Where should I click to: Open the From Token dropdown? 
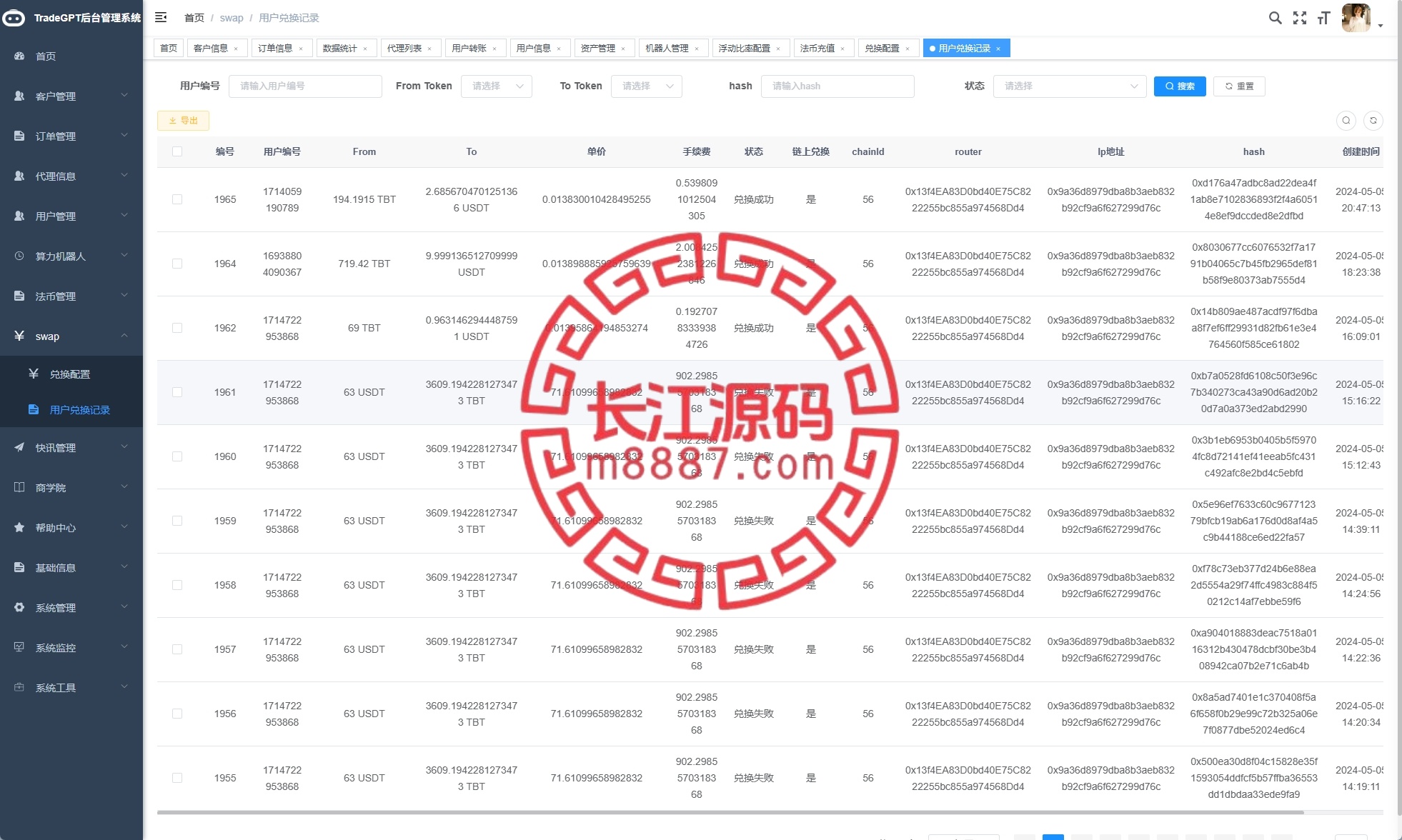pyautogui.click(x=497, y=86)
